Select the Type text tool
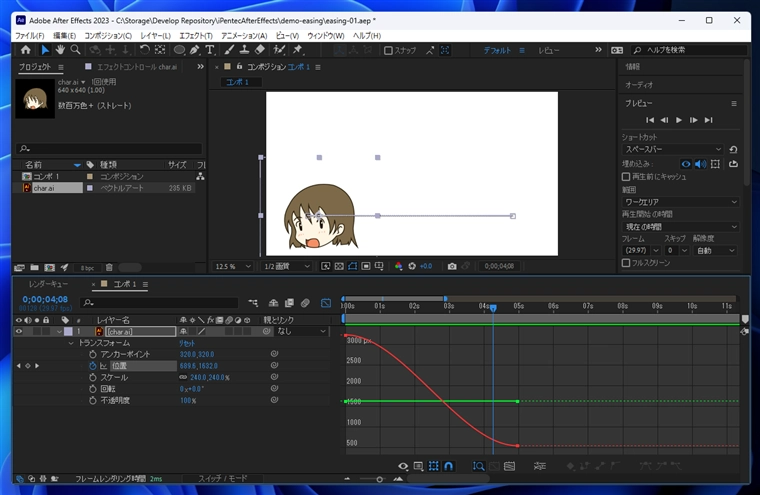The width and height of the screenshot is (760, 495). [209, 49]
